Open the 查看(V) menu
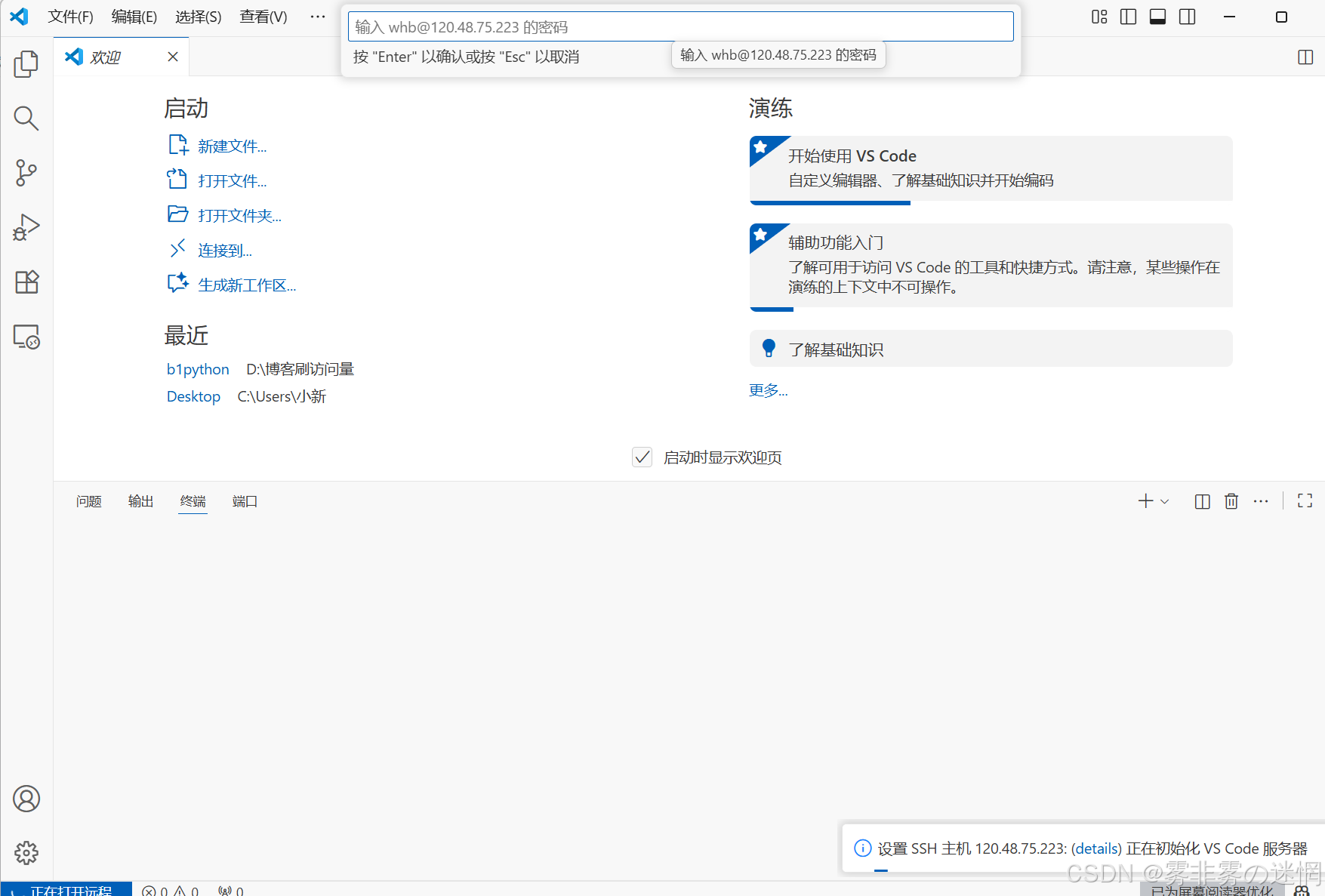This screenshot has width=1325, height=896. (263, 17)
